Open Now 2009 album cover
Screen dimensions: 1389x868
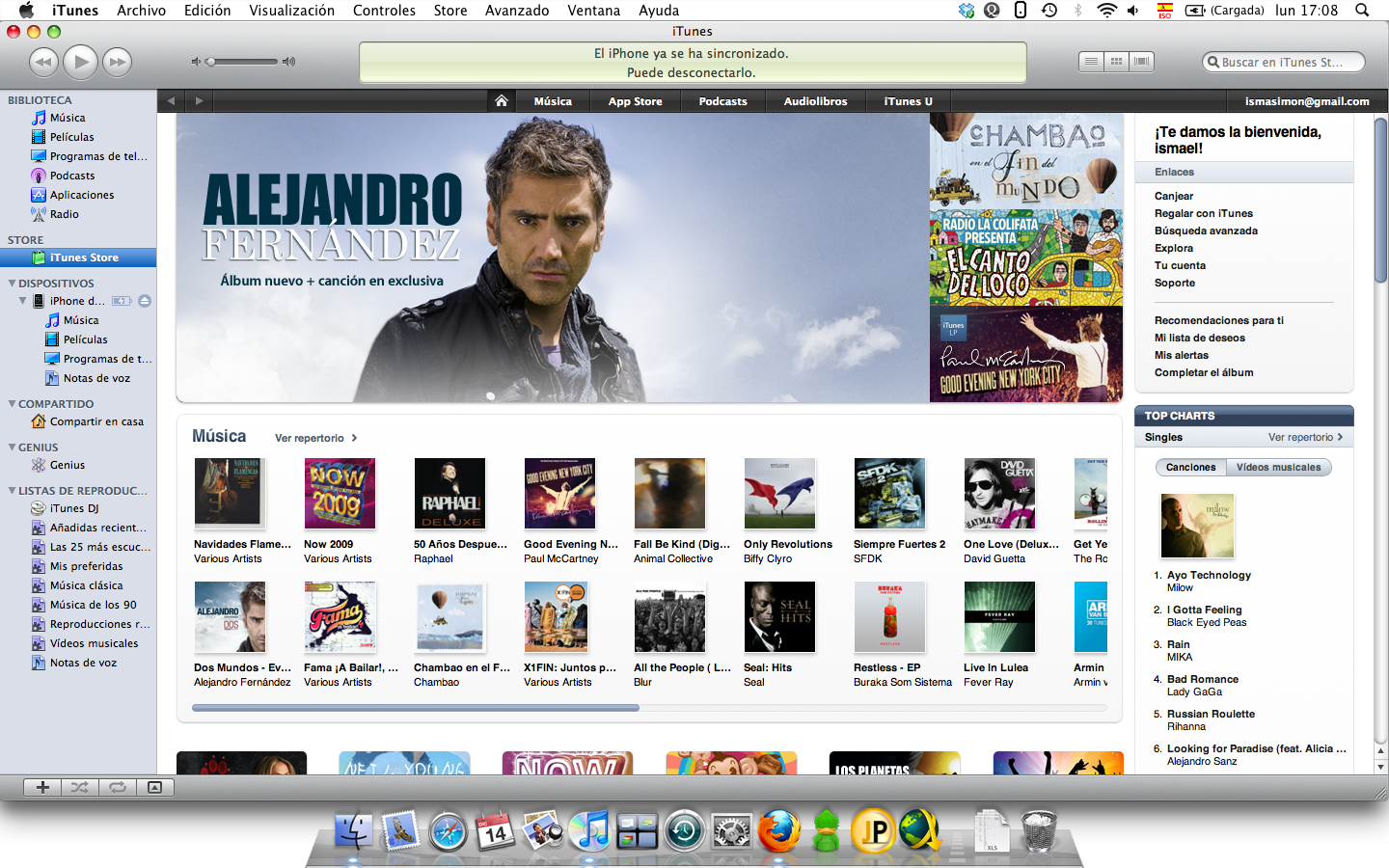point(340,494)
